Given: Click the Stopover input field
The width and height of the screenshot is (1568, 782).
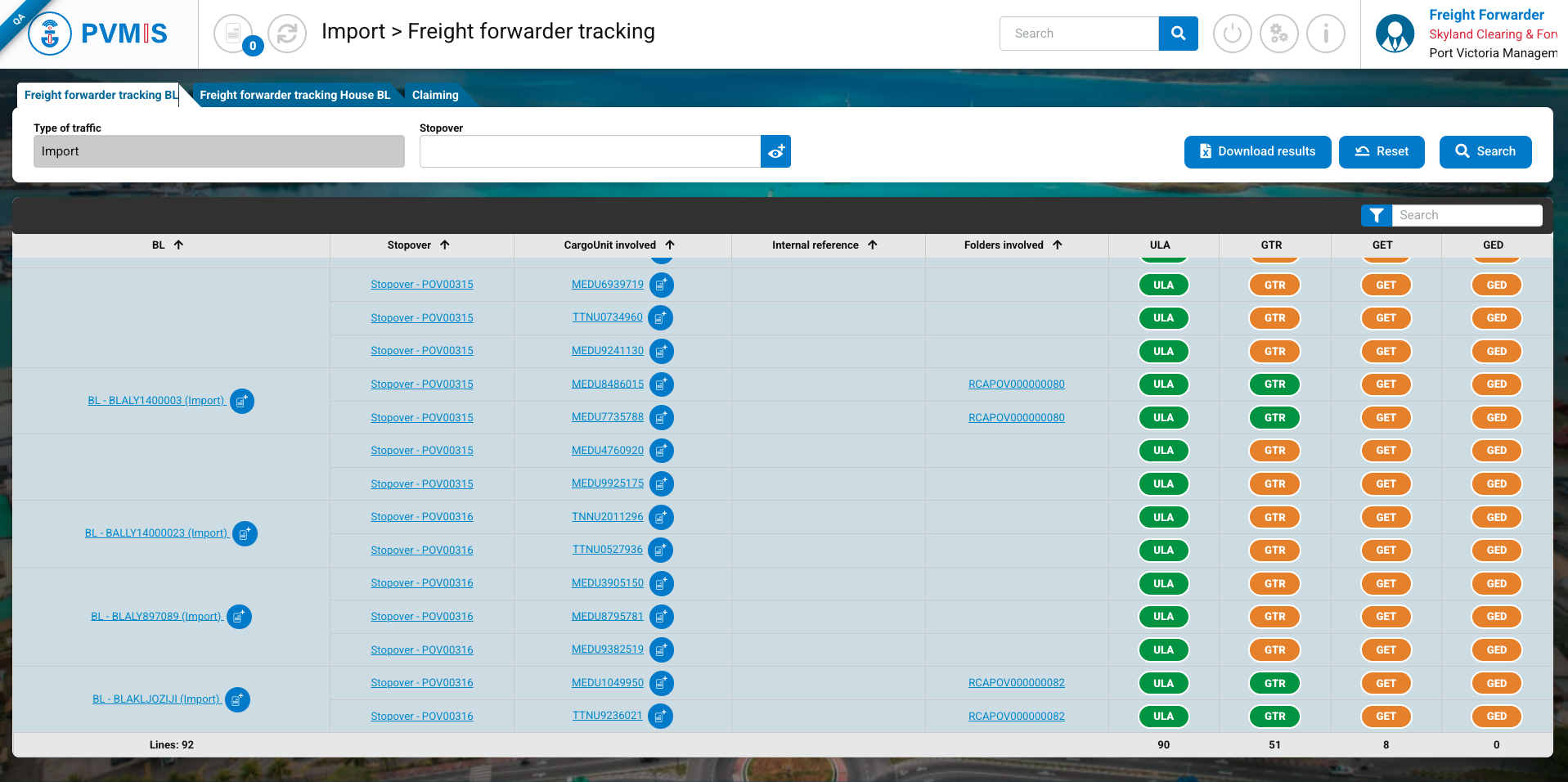Looking at the screenshot, I should click(x=590, y=151).
